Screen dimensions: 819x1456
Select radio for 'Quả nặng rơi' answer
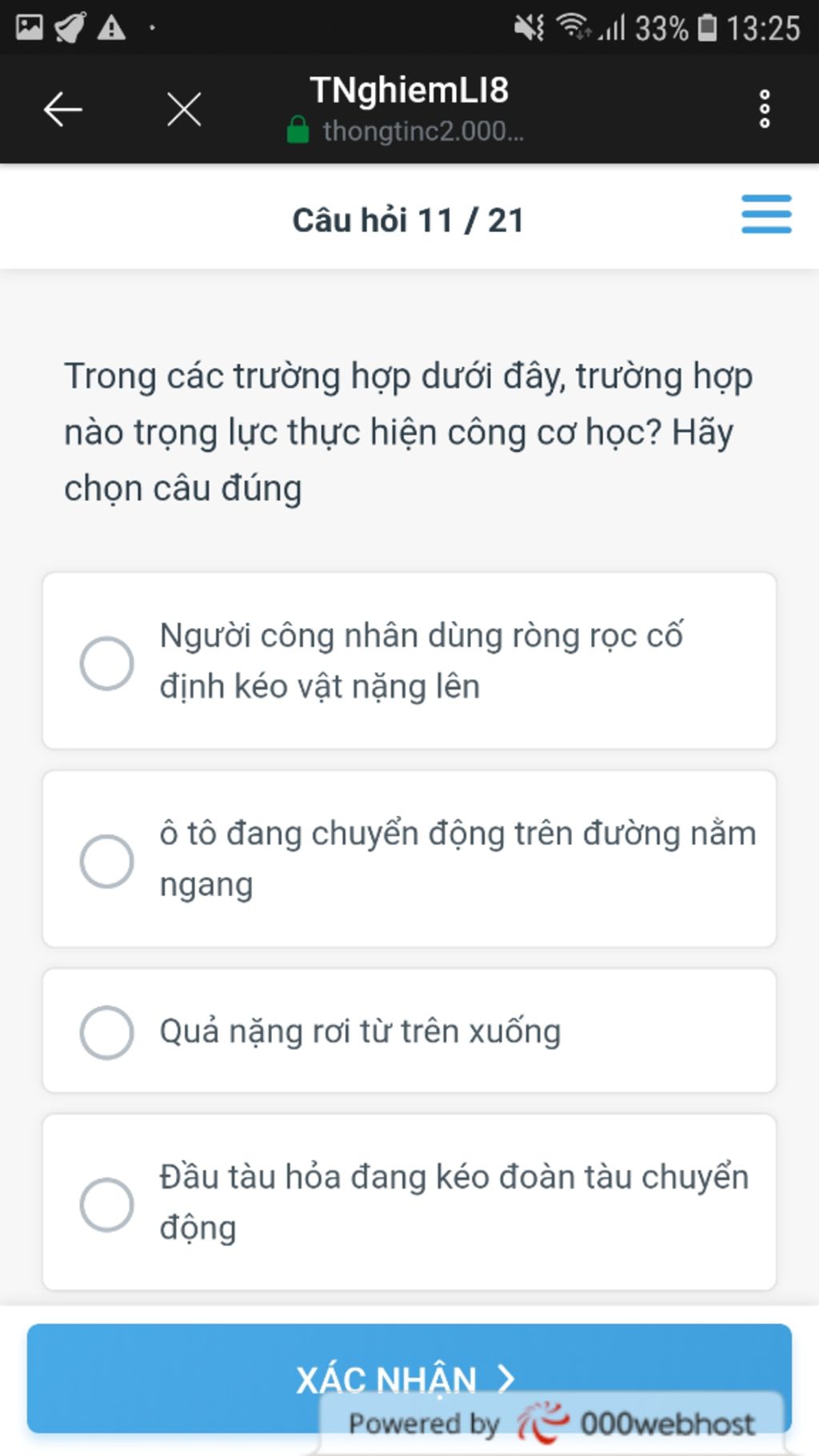tap(106, 1032)
